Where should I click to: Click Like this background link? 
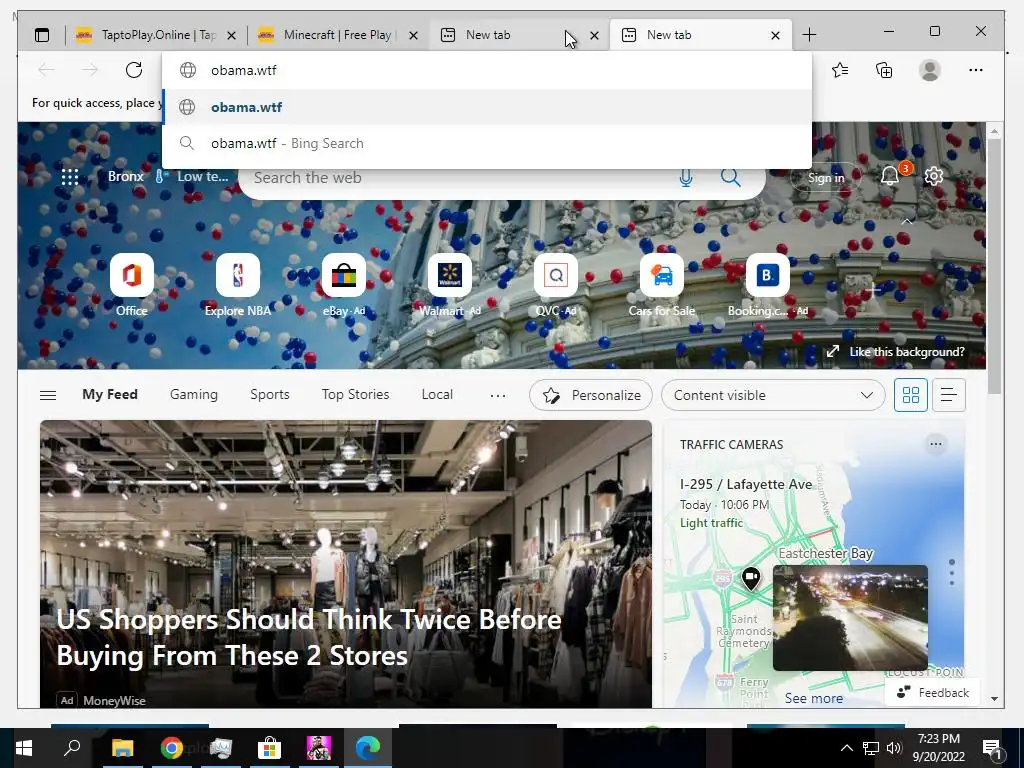click(896, 352)
